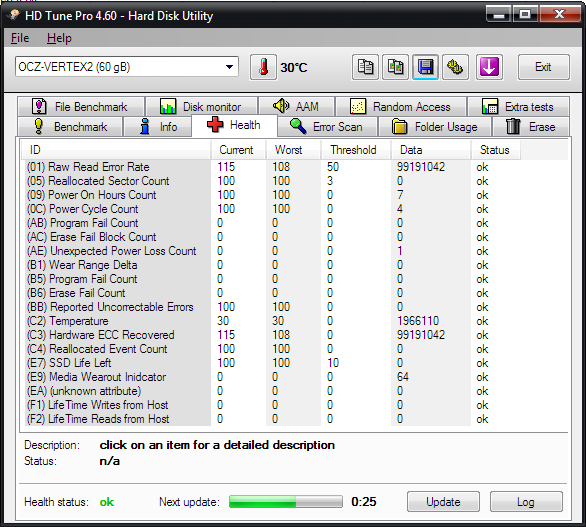The height and width of the screenshot is (527, 586).
Task: Click the Exit button
Action: tap(543, 67)
